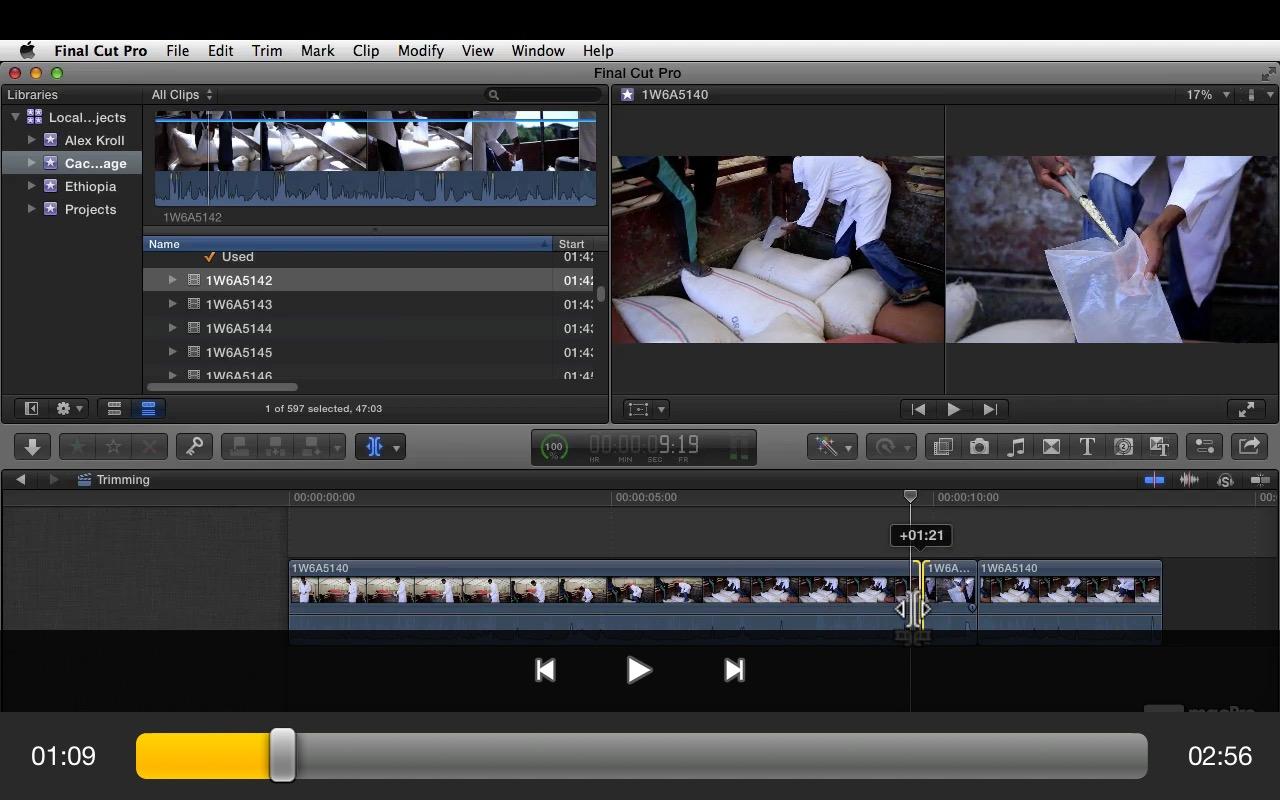This screenshot has height=800, width=1280.
Task: Open the Retime speed menu
Action: click(x=890, y=447)
